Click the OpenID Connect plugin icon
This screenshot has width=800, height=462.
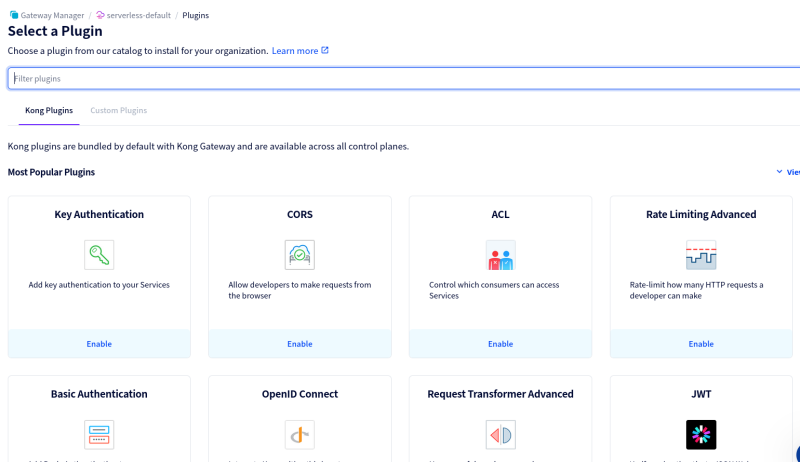[x=300, y=434]
